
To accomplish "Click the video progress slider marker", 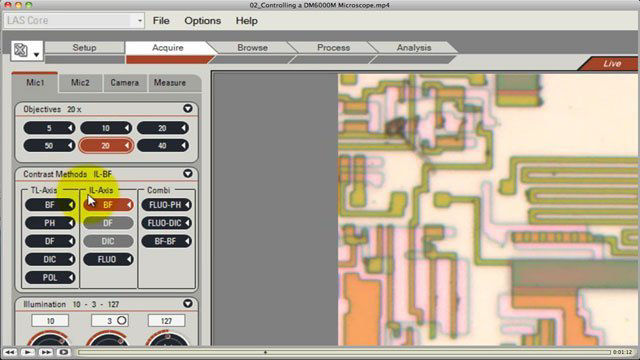I will click(265, 352).
